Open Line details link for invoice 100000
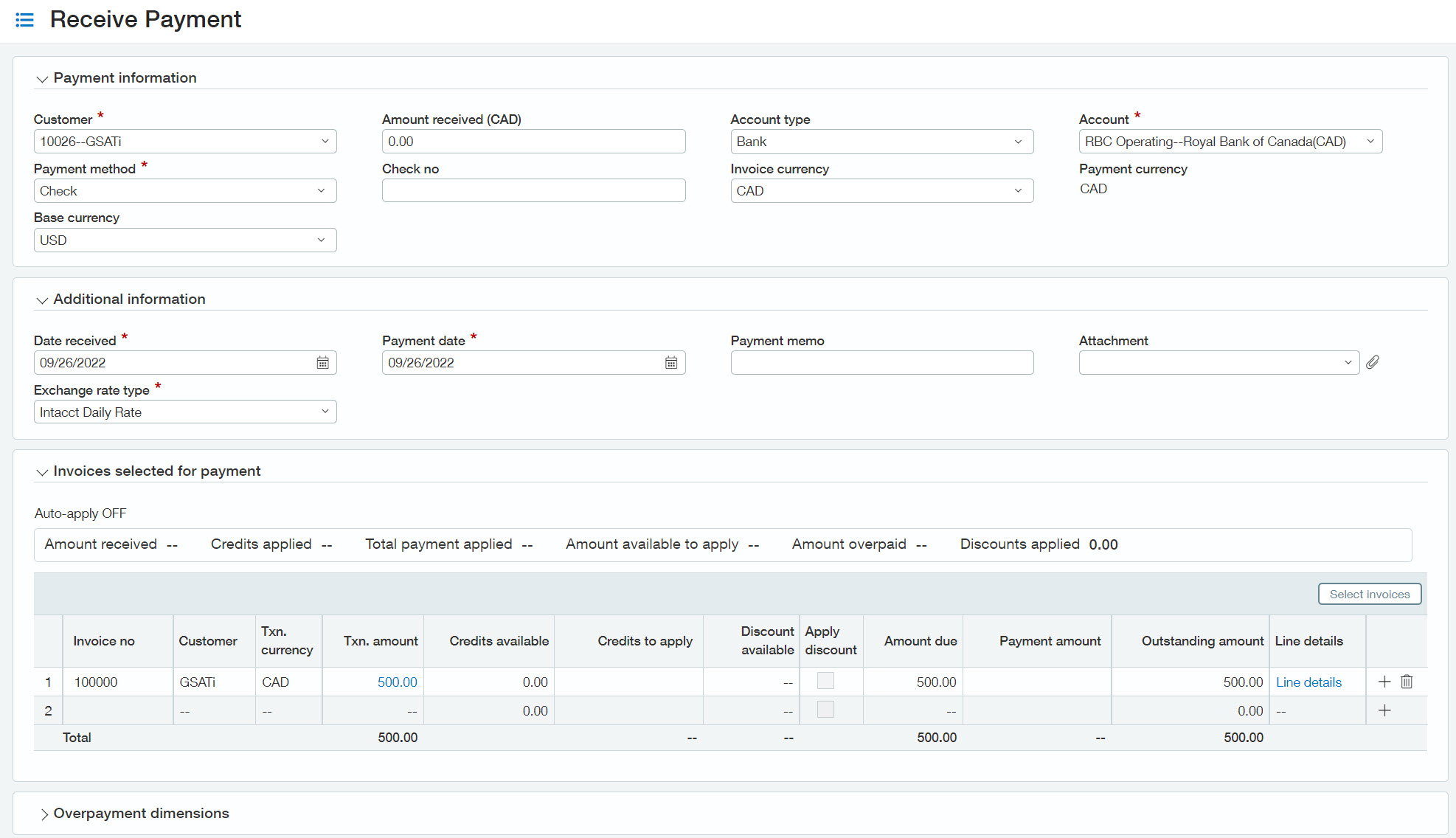1456x838 pixels. tap(1308, 682)
